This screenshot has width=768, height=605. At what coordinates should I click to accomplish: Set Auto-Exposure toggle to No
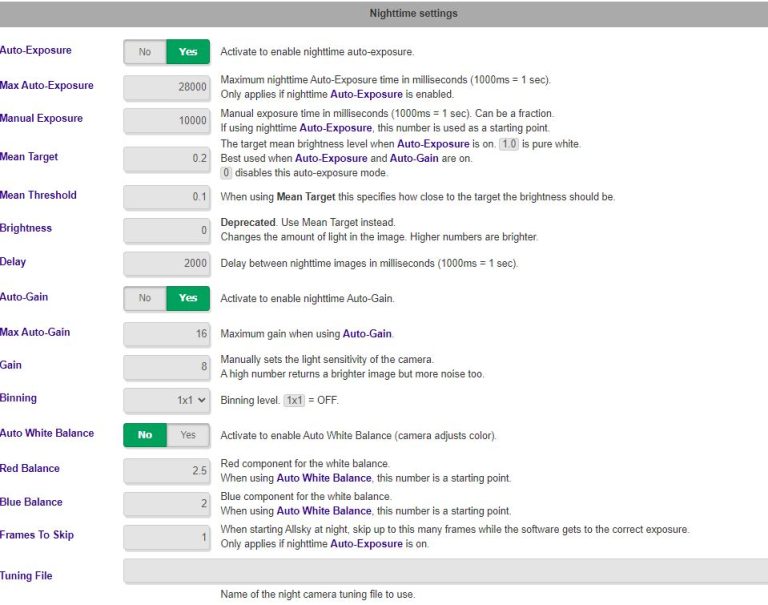tap(145, 52)
